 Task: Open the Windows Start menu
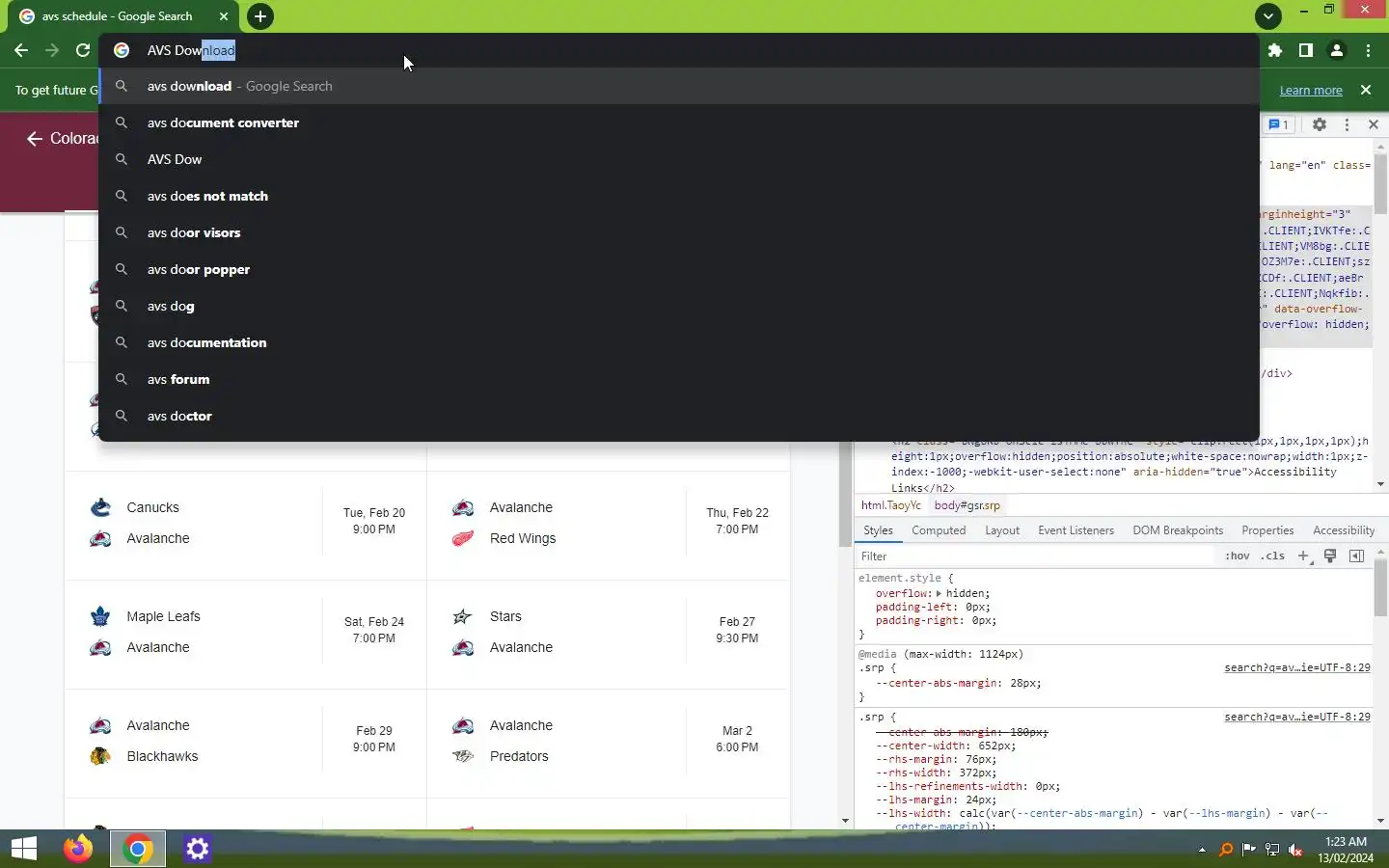click(24, 849)
